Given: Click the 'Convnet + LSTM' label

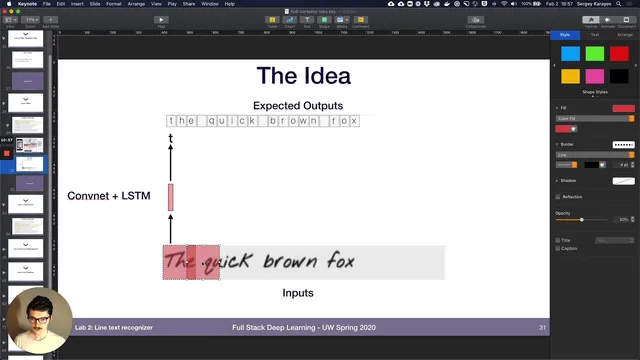Looking at the screenshot, I should [x=109, y=196].
